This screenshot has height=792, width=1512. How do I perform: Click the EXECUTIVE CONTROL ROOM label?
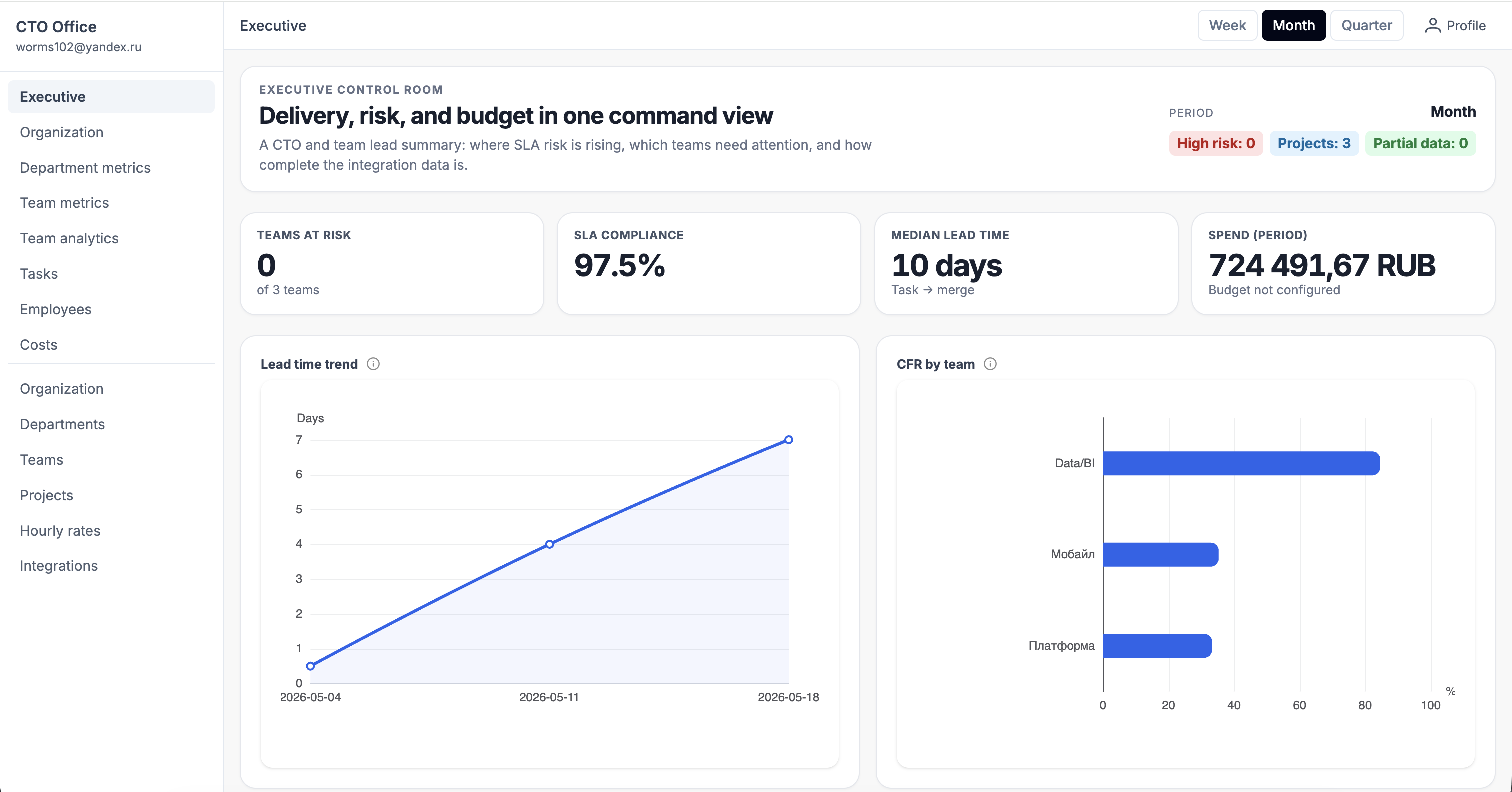tap(351, 90)
